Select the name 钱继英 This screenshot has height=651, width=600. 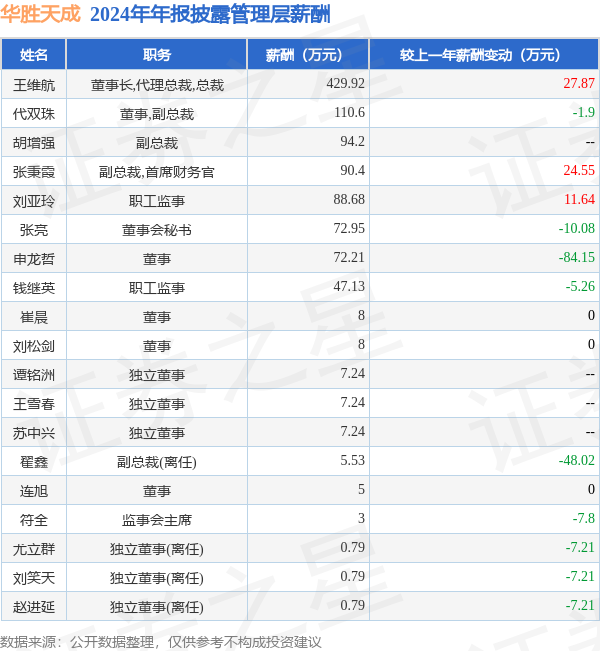pyautogui.click(x=34, y=288)
